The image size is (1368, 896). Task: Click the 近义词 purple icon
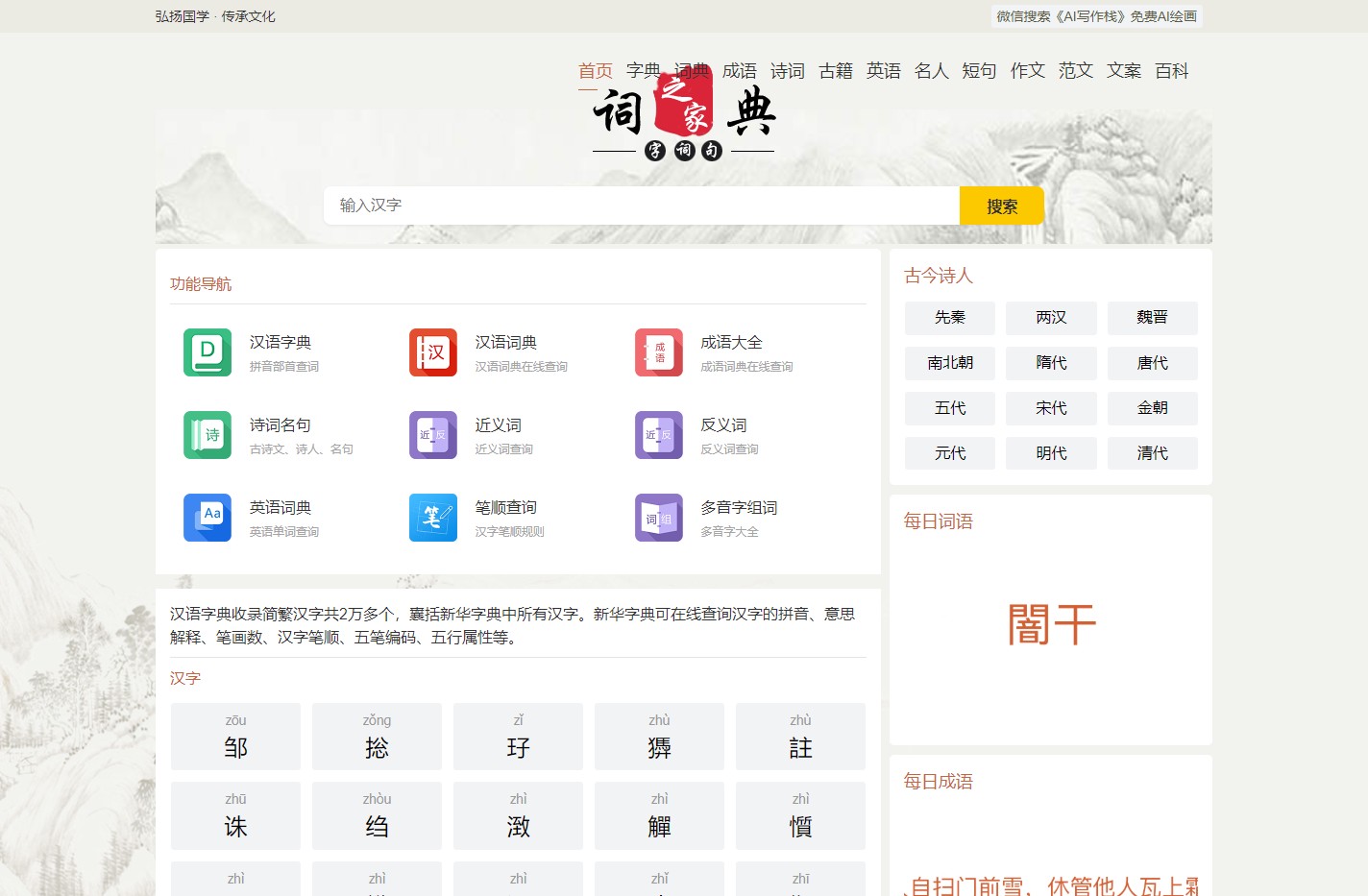point(433,435)
